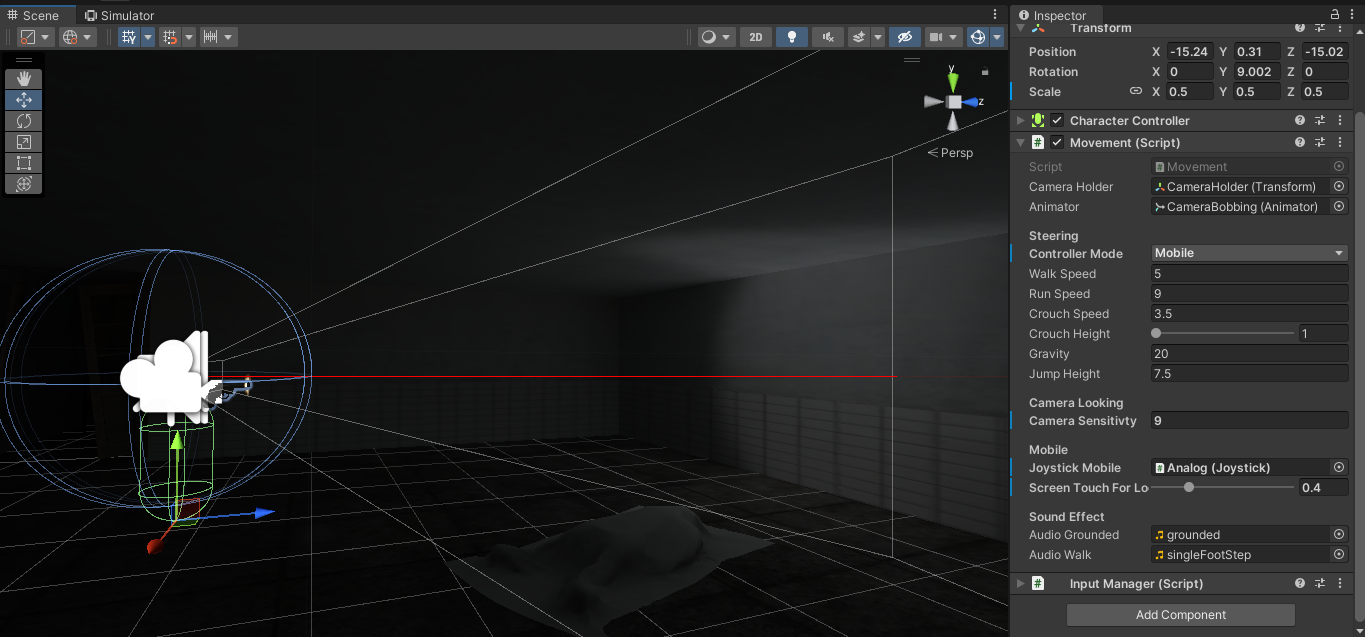Viewport: 1365px width, 637px height.
Task: Open the Gizmos dropdown arrow
Action: point(995,37)
